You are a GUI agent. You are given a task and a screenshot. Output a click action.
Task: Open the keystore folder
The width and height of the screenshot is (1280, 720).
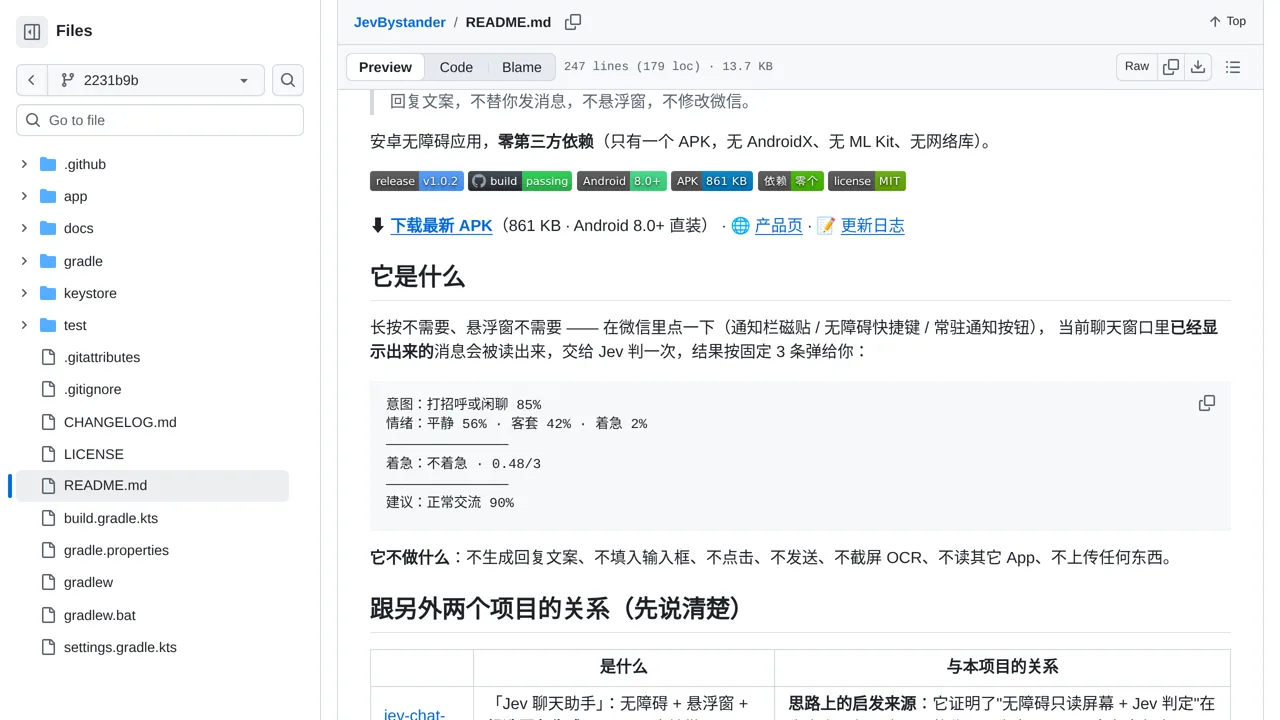90,293
